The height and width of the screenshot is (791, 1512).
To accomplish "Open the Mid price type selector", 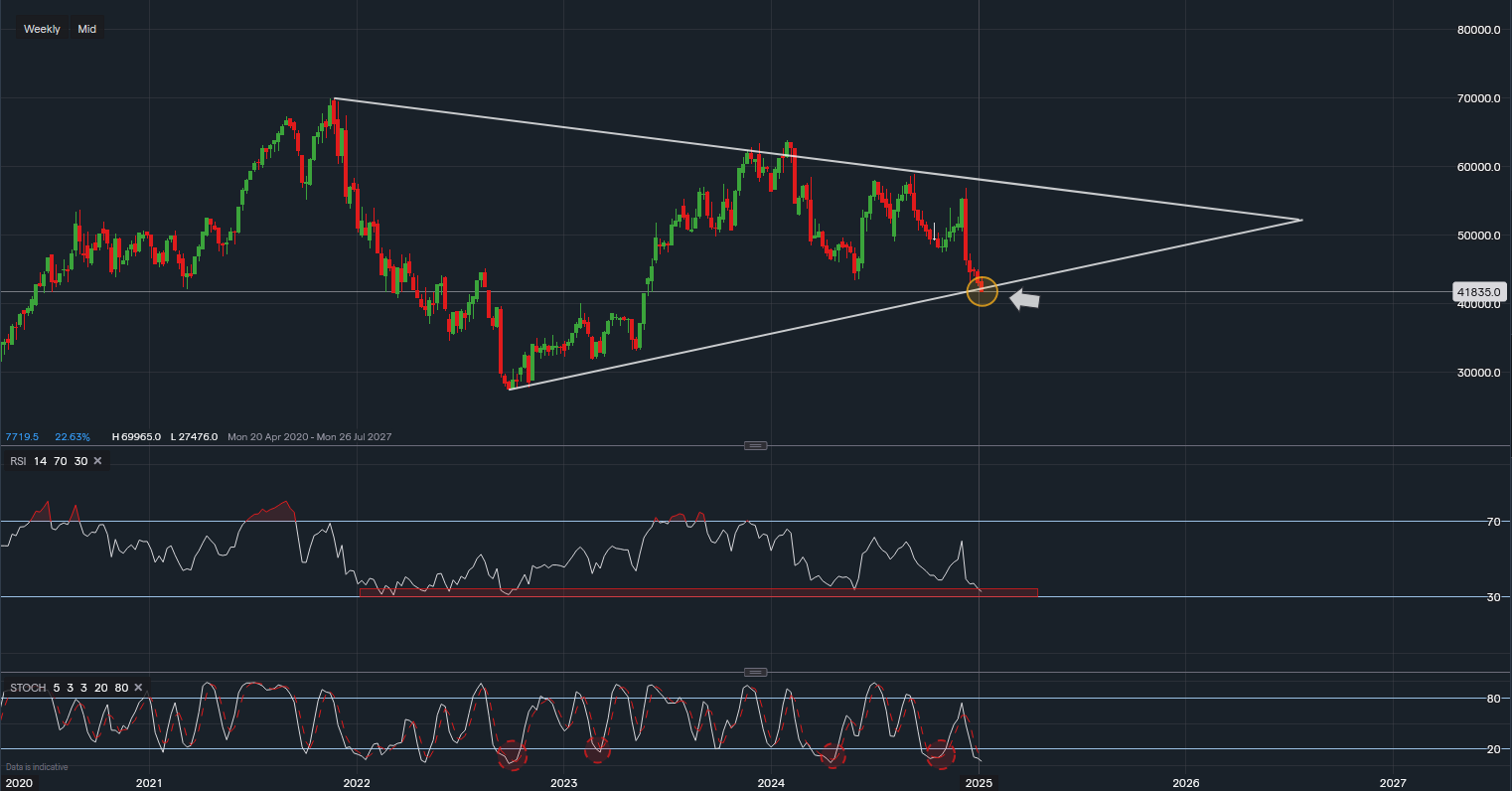I will point(87,29).
